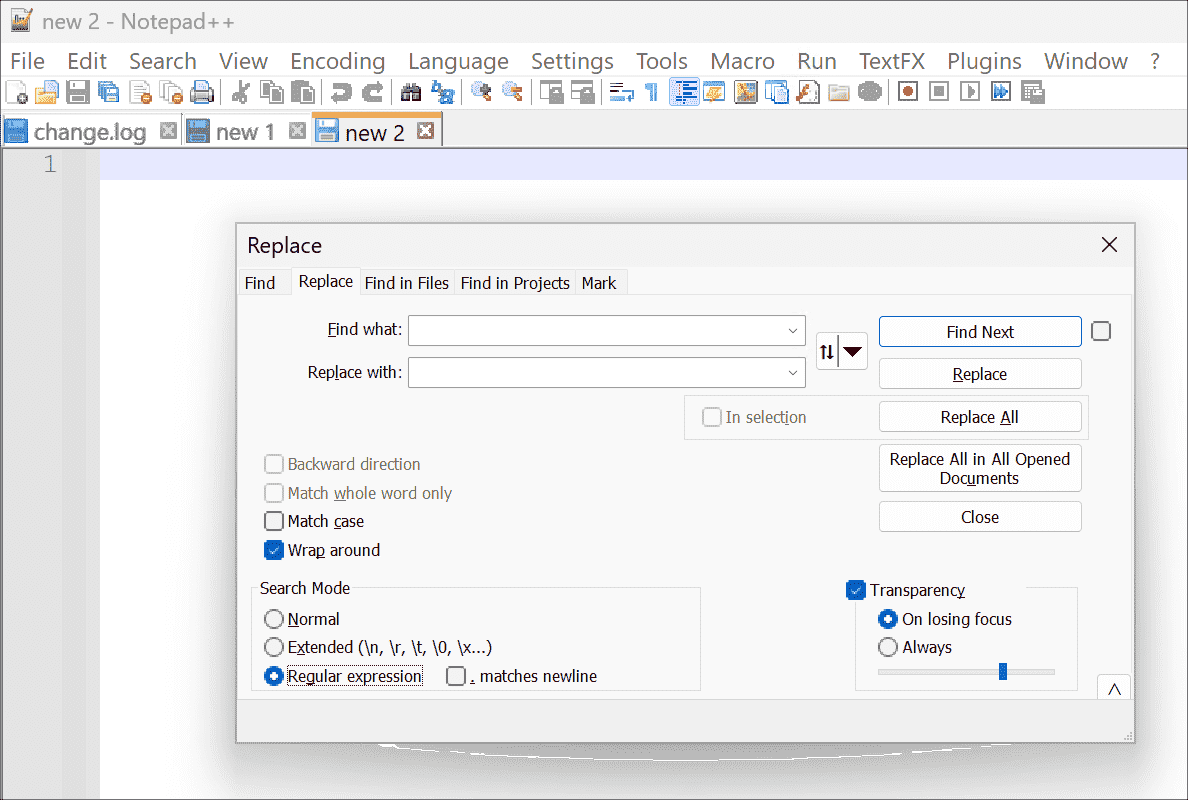
Task: Adjust the transparency slider
Action: pos(1002,671)
